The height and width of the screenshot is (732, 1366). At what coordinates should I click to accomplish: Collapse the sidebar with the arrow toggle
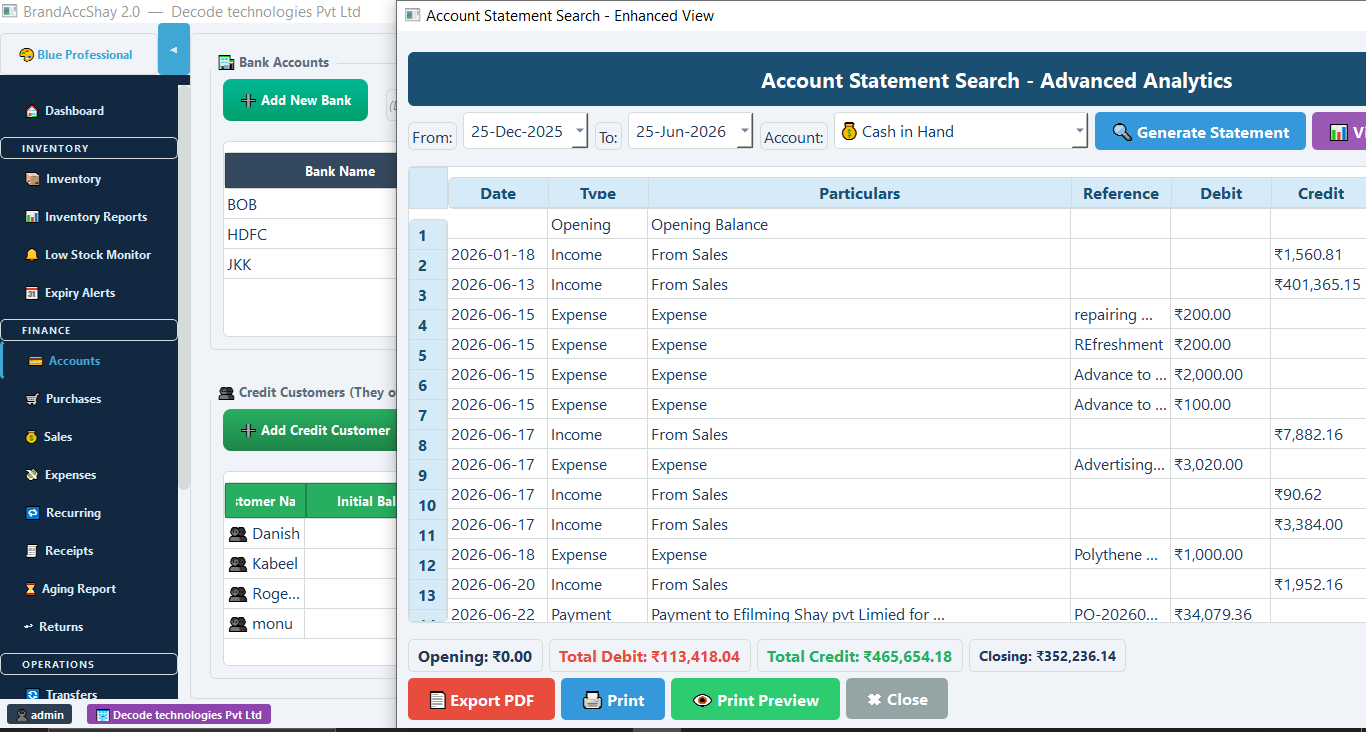(174, 49)
